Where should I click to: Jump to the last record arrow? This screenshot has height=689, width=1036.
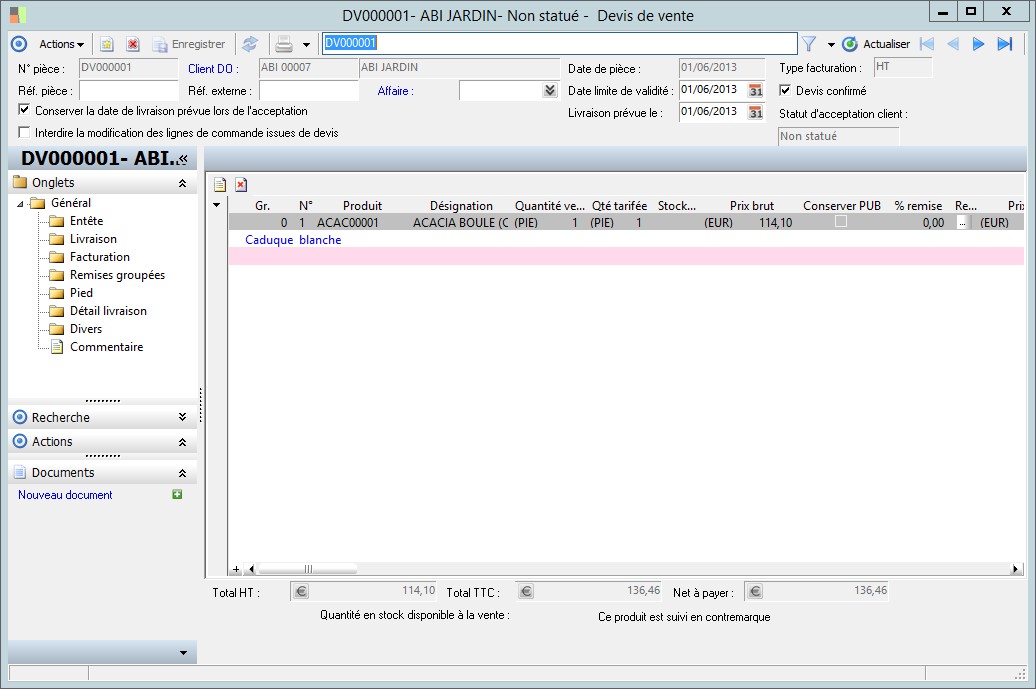pyautogui.click(x=1005, y=44)
